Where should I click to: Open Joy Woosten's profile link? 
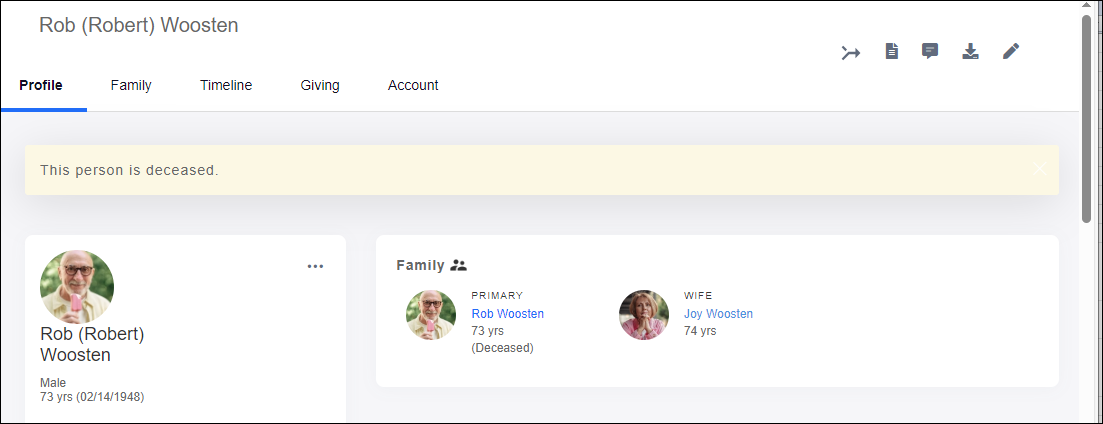718,314
